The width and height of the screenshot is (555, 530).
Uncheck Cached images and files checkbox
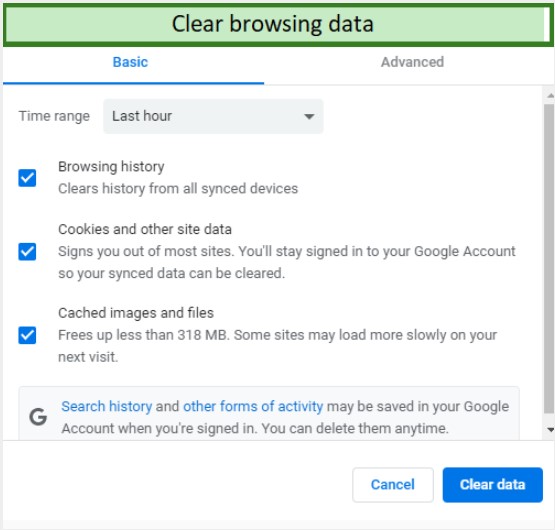[27, 335]
